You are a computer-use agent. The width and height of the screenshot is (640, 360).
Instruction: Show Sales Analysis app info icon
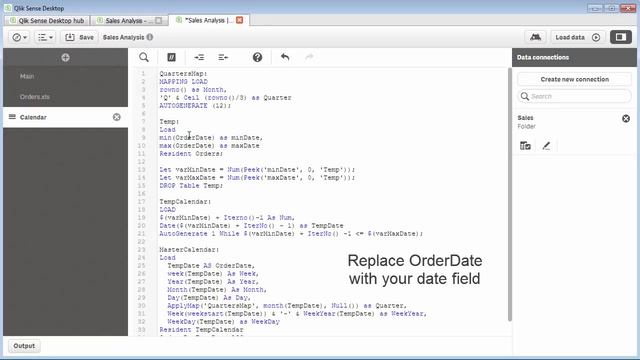click(x=150, y=37)
